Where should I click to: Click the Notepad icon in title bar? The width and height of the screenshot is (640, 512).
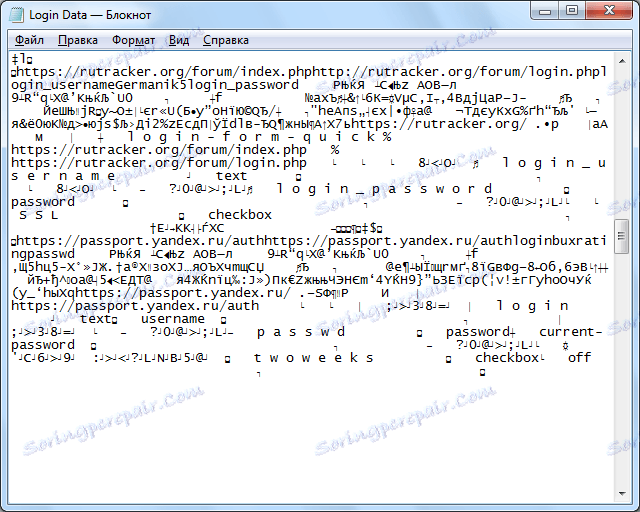(x=16, y=15)
